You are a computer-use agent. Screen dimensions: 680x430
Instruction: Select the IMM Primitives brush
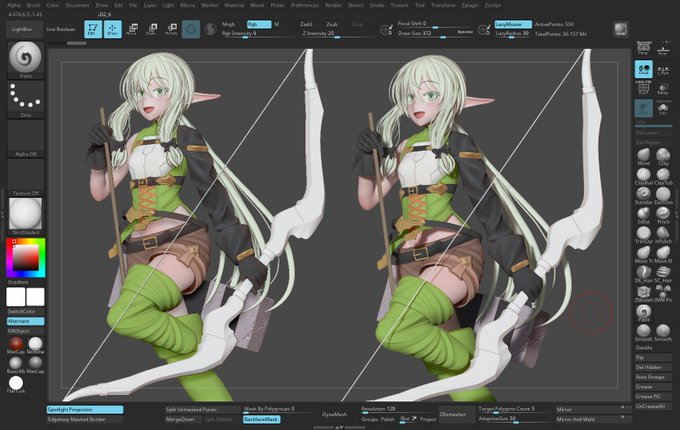click(663, 293)
